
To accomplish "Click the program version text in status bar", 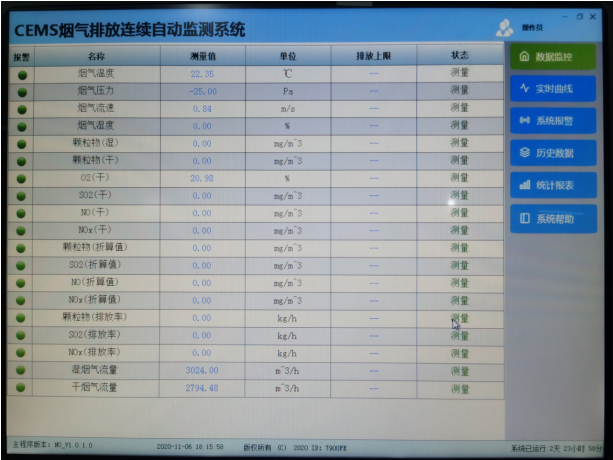I will pos(52,445).
